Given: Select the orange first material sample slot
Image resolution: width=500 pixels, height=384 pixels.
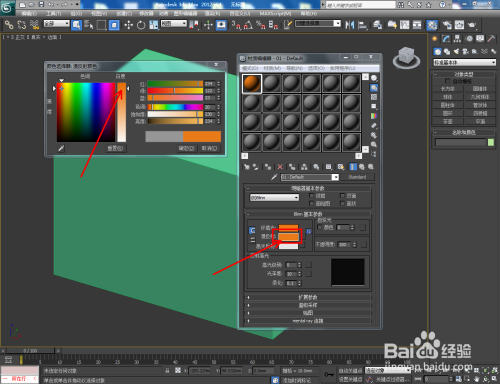Looking at the screenshot, I should click(x=252, y=83).
